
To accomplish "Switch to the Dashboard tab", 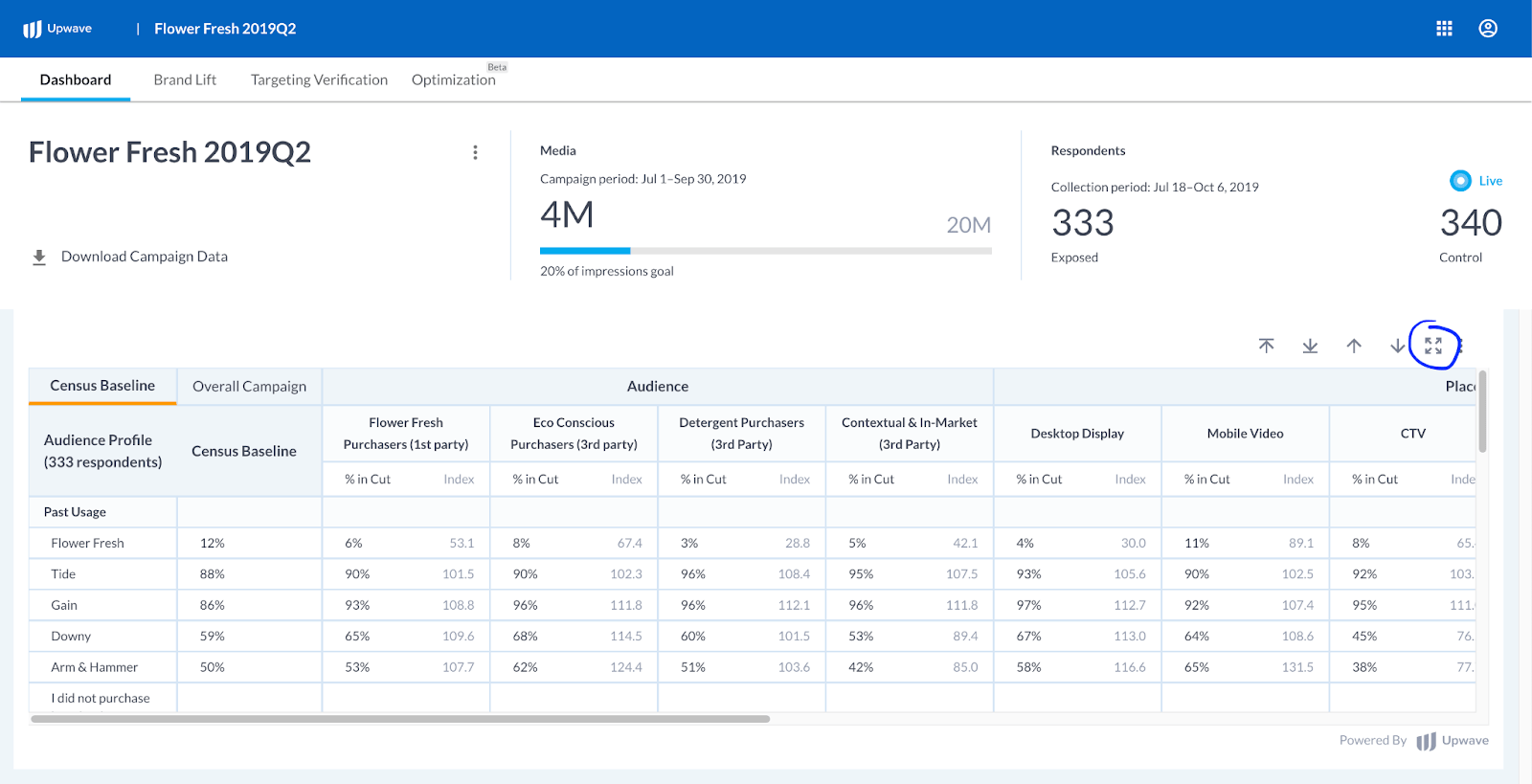I will [76, 79].
